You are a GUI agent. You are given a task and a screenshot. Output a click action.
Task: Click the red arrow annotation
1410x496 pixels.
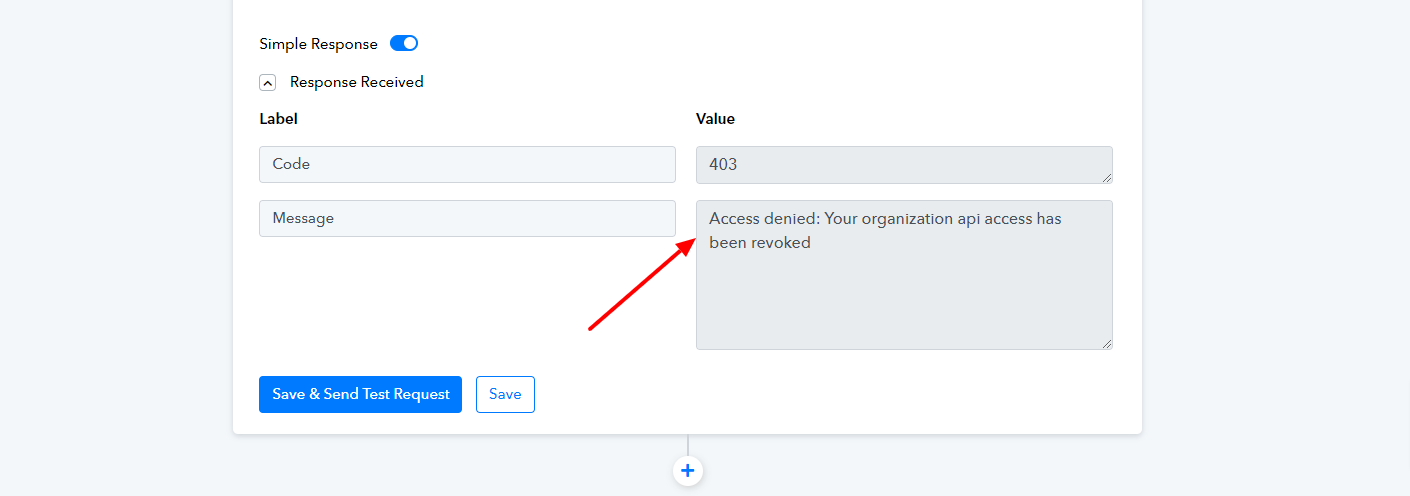(x=641, y=285)
